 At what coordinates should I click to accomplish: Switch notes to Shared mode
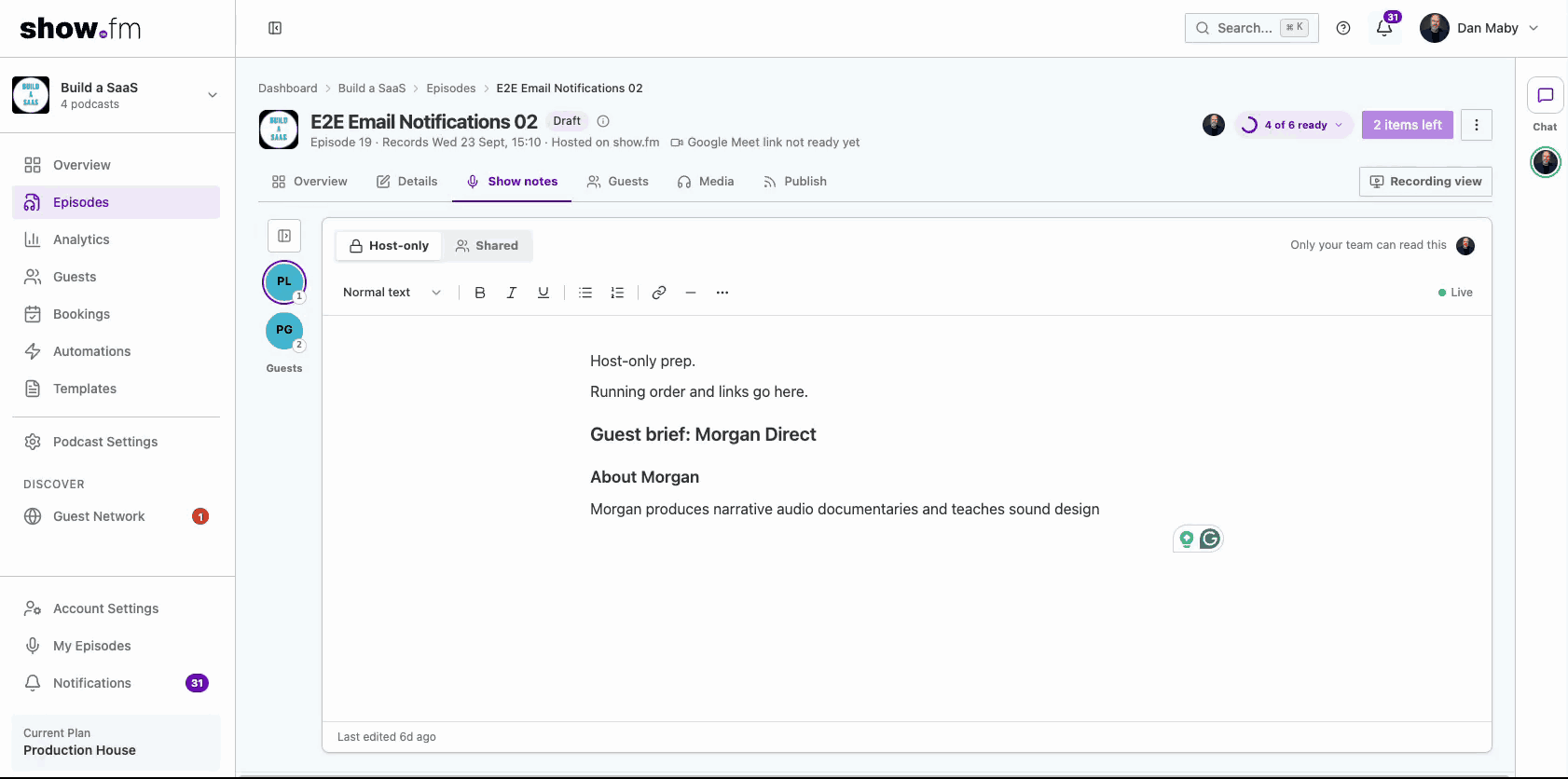pyautogui.click(x=487, y=246)
